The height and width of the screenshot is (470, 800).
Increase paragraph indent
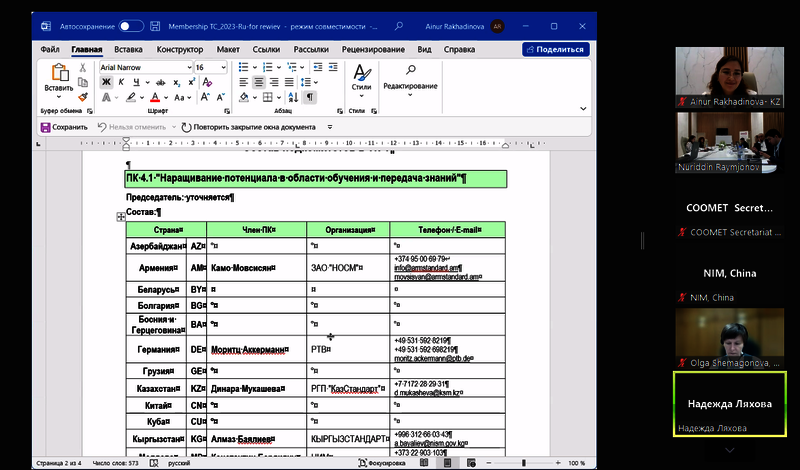333,67
